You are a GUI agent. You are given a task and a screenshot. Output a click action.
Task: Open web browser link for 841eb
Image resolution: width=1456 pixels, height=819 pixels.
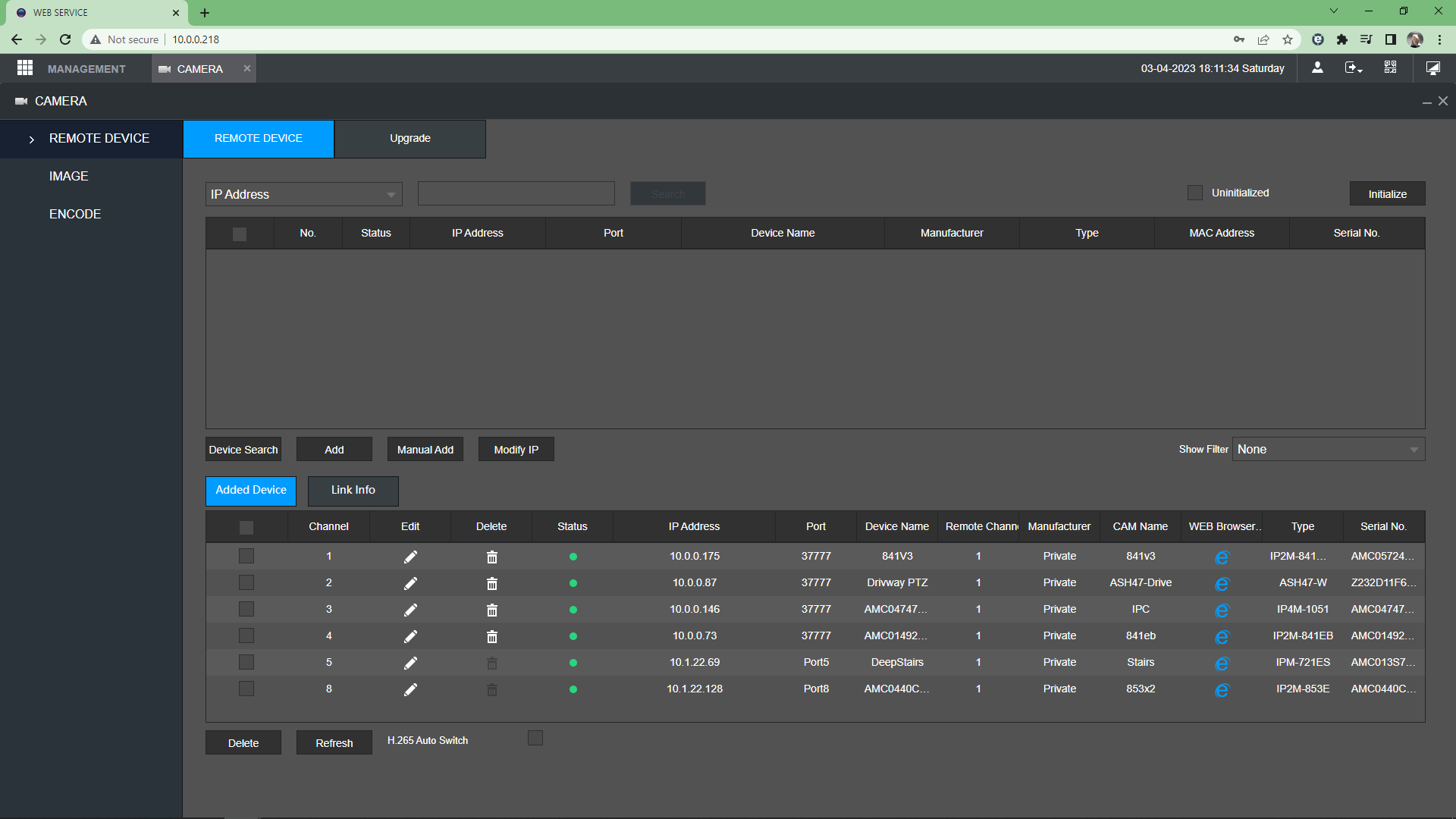1222,637
